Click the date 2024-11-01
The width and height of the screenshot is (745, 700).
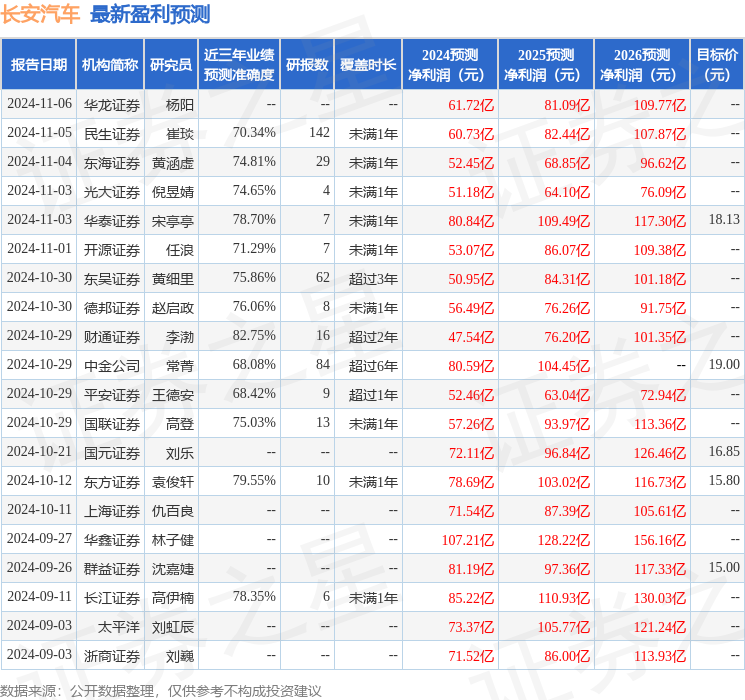(39, 249)
